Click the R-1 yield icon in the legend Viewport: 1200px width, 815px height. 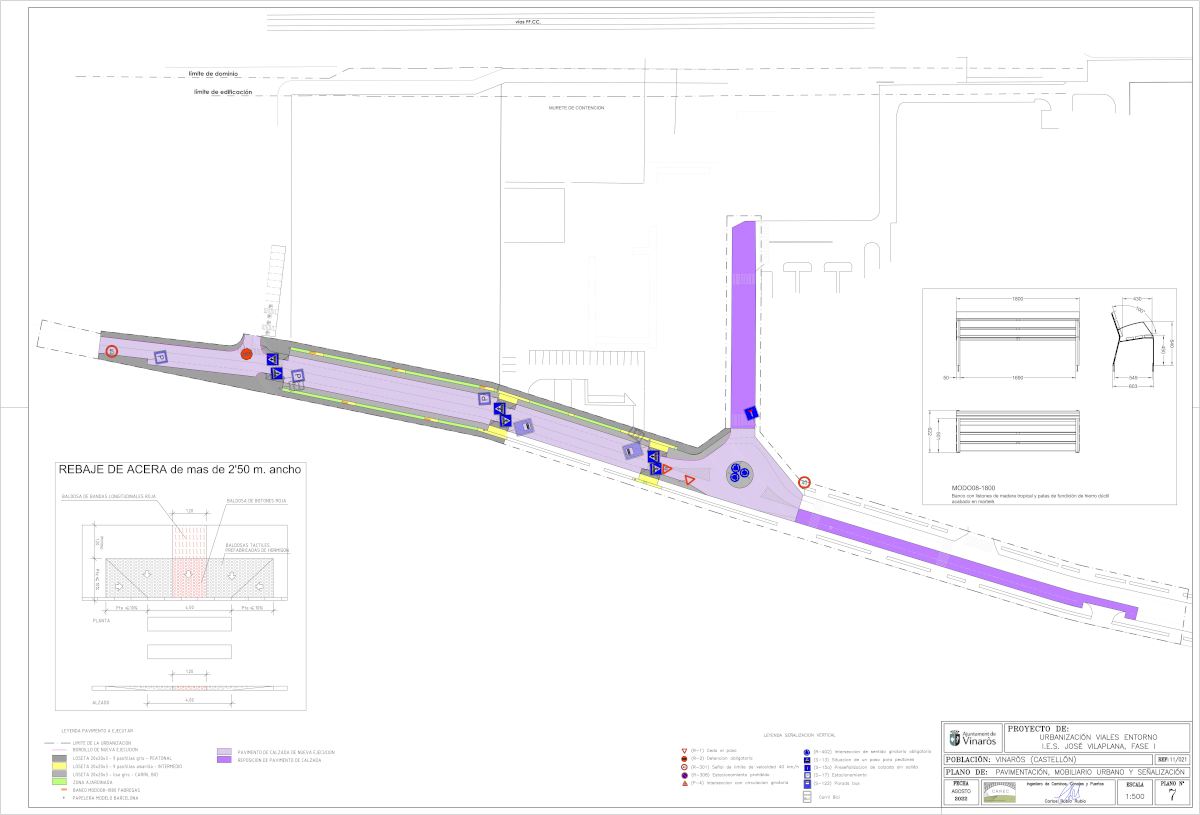683,750
